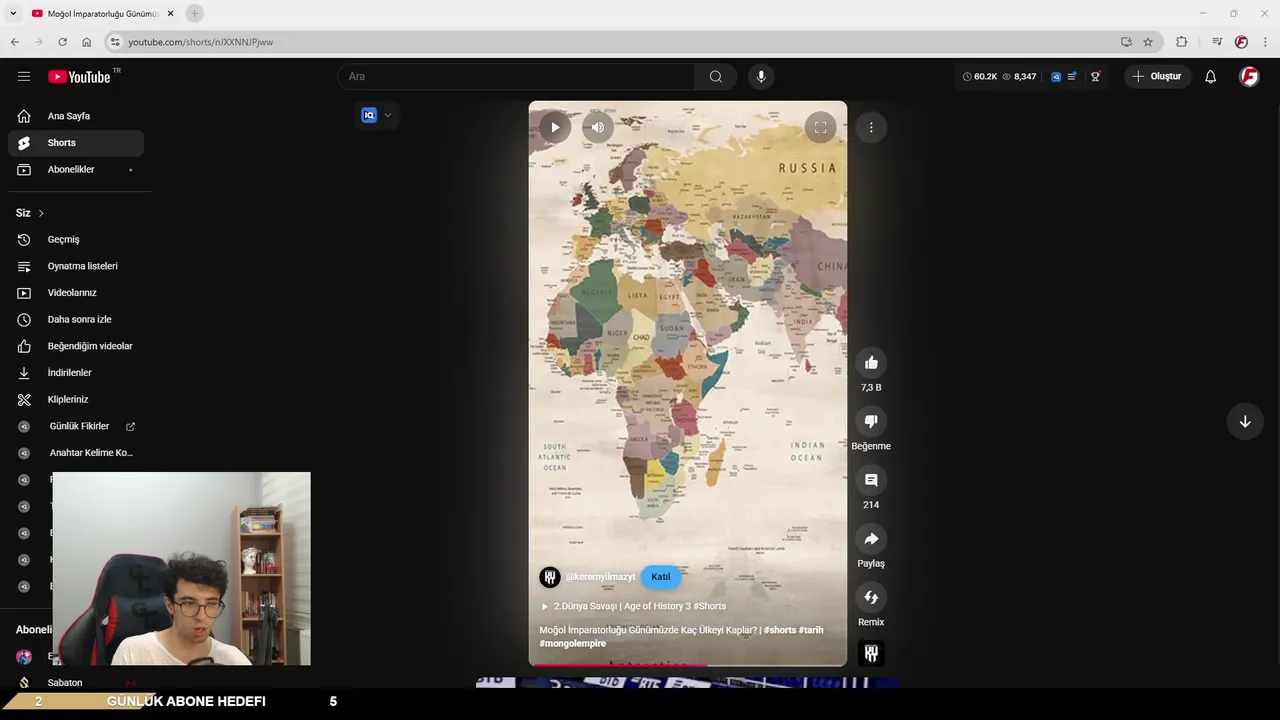The height and width of the screenshot is (720, 1280).
Task: Like the Short with thumbs up
Action: point(871,363)
